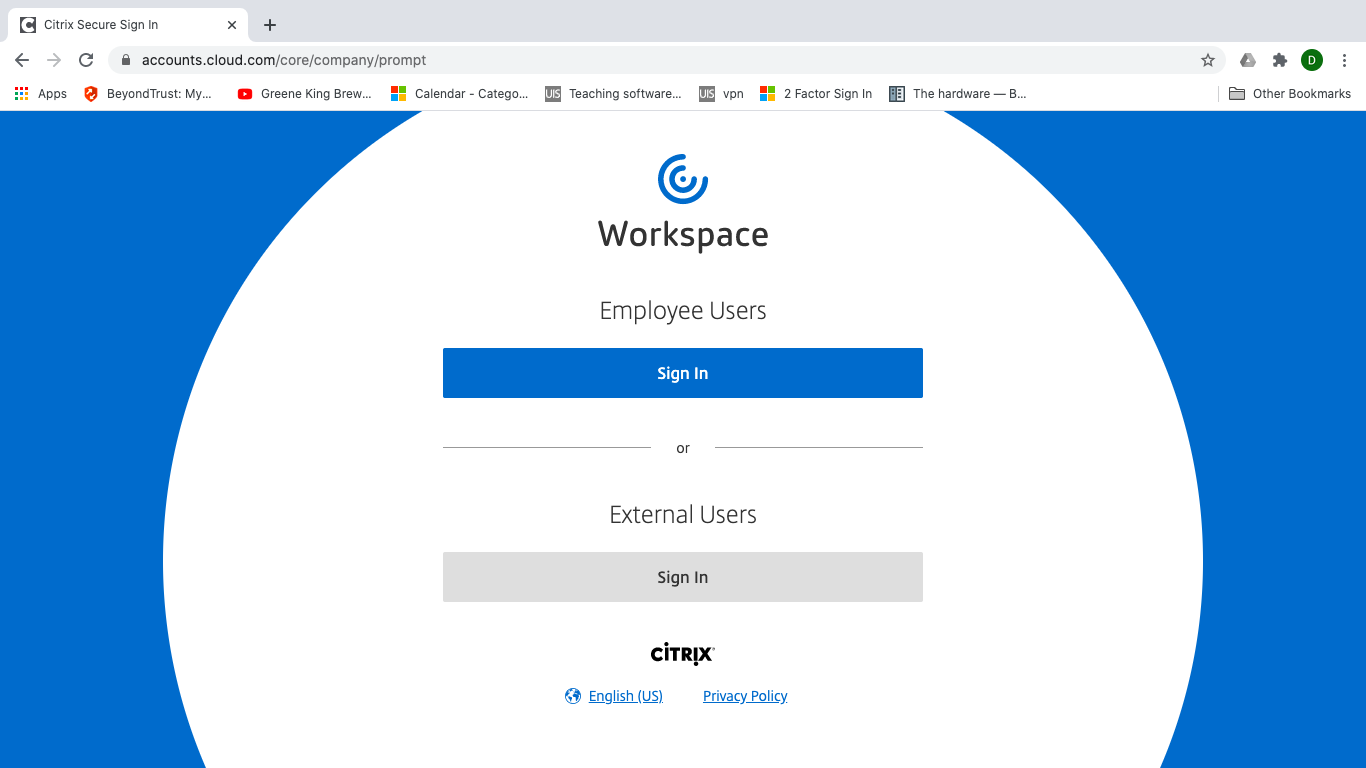Open the Calendar - Catego bookmark
The image size is (1366, 768).
pos(459,94)
